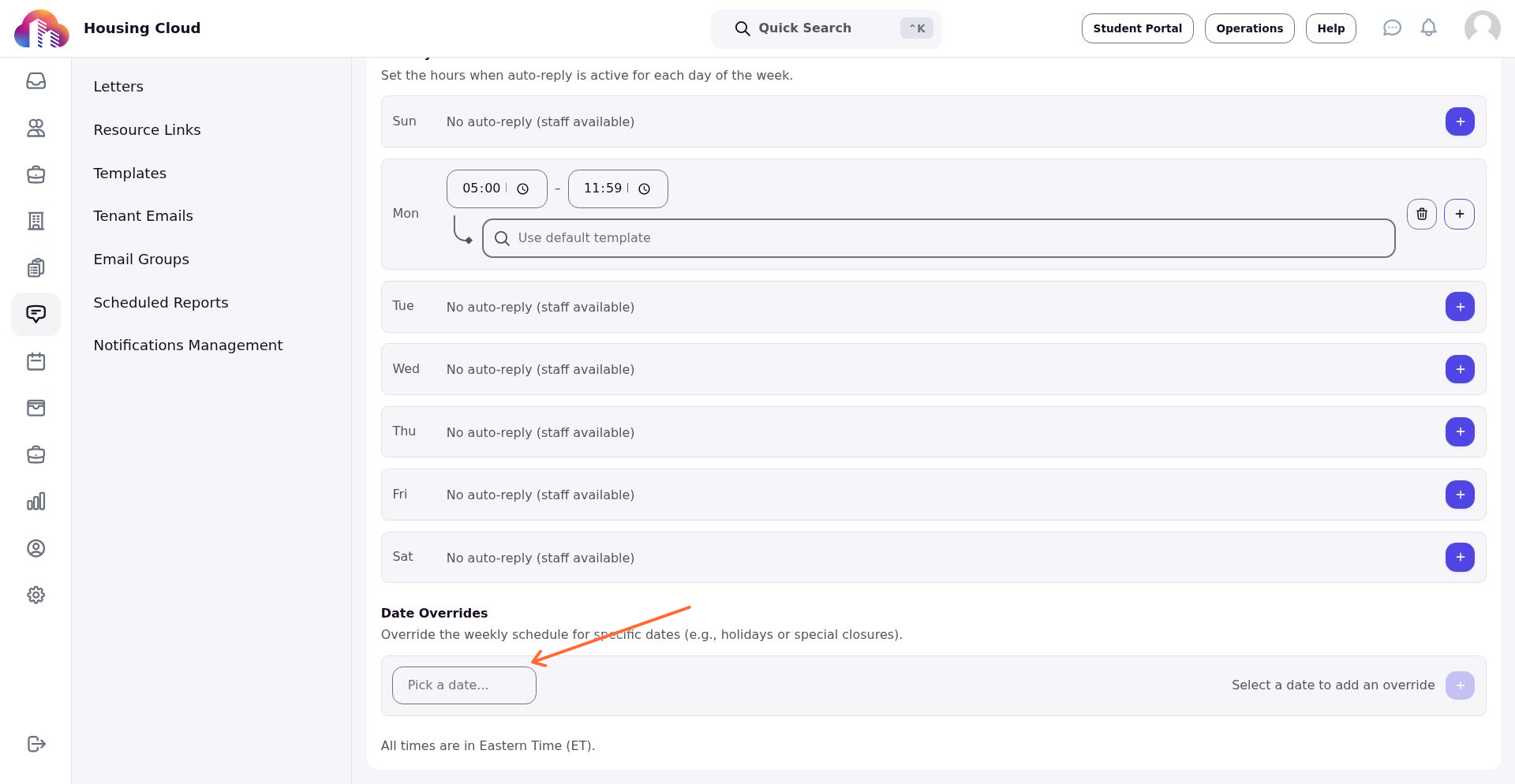Screen dimensions: 1515x784
Task: Open the Pick a date override field
Action: point(464,685)
